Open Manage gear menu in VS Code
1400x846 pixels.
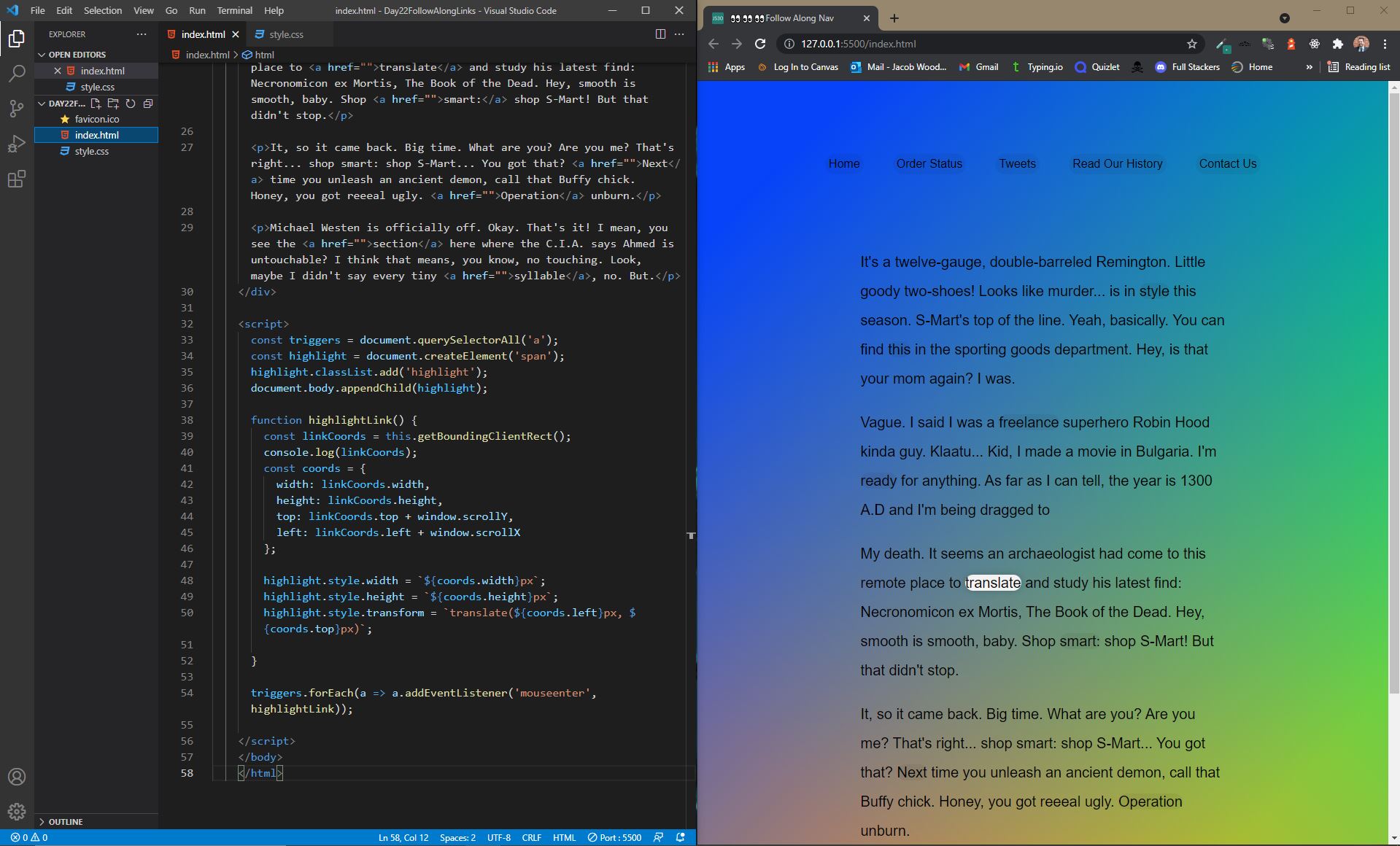coord(16,811)
